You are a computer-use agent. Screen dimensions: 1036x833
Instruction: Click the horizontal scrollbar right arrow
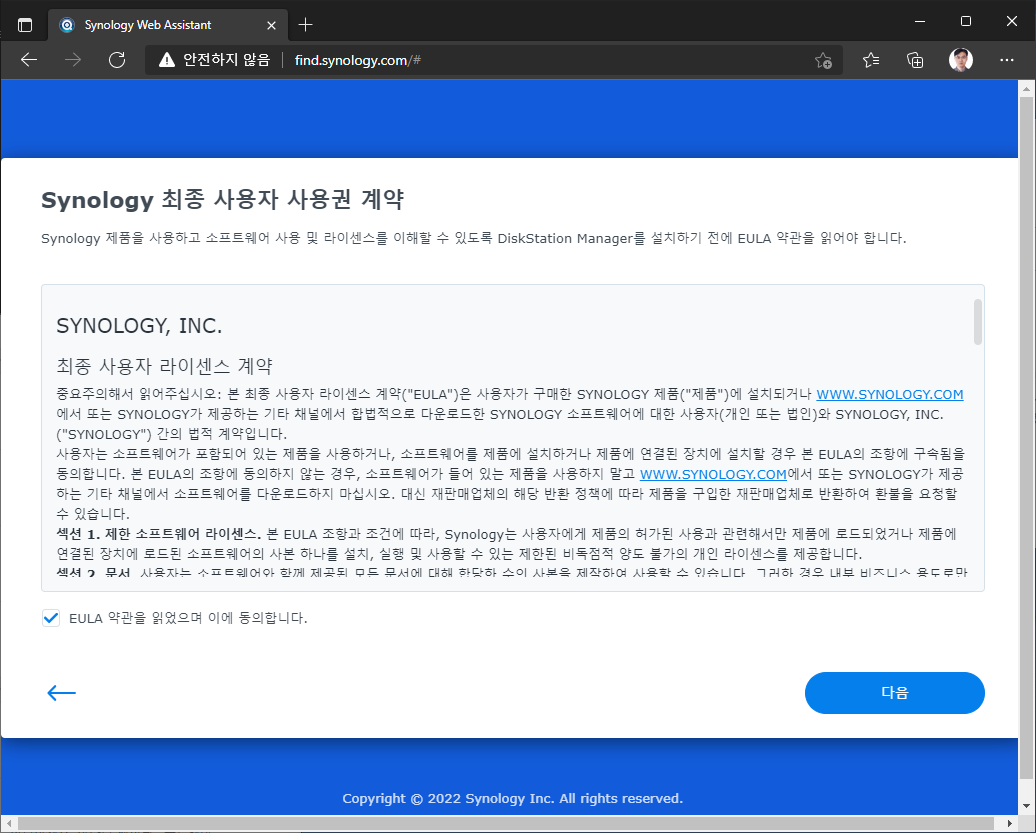pos(1010,823)
